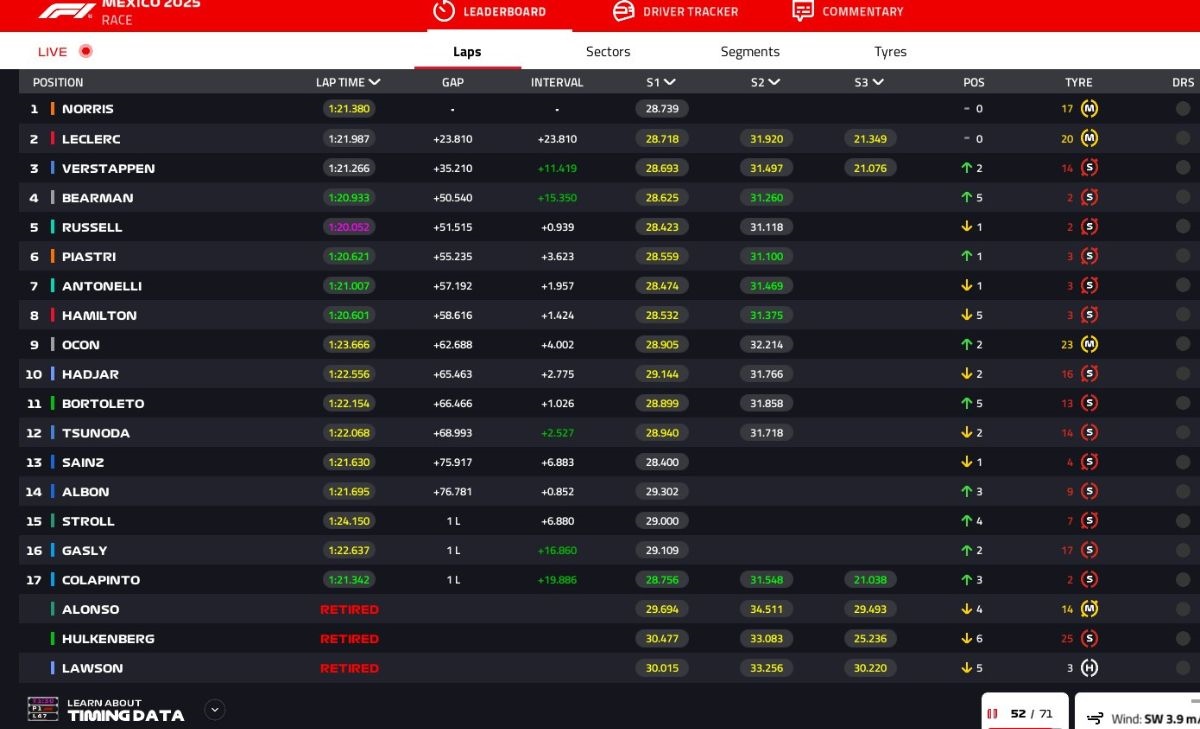Viewport: 1200px width, 729px height.
Task: Click Piastri's orange team color bar
Action: click(52, 256)
